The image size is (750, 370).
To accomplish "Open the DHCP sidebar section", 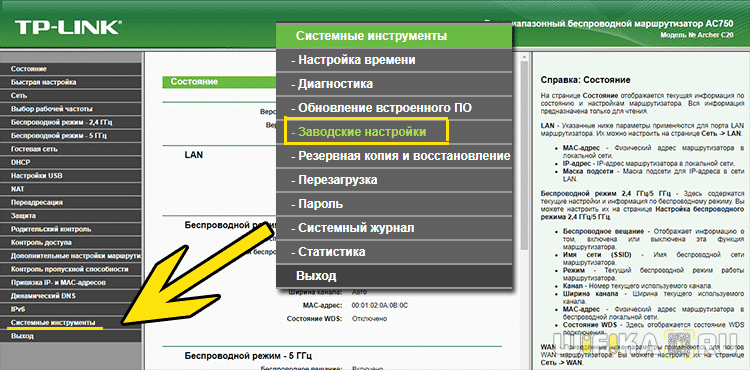I will 71,163.
